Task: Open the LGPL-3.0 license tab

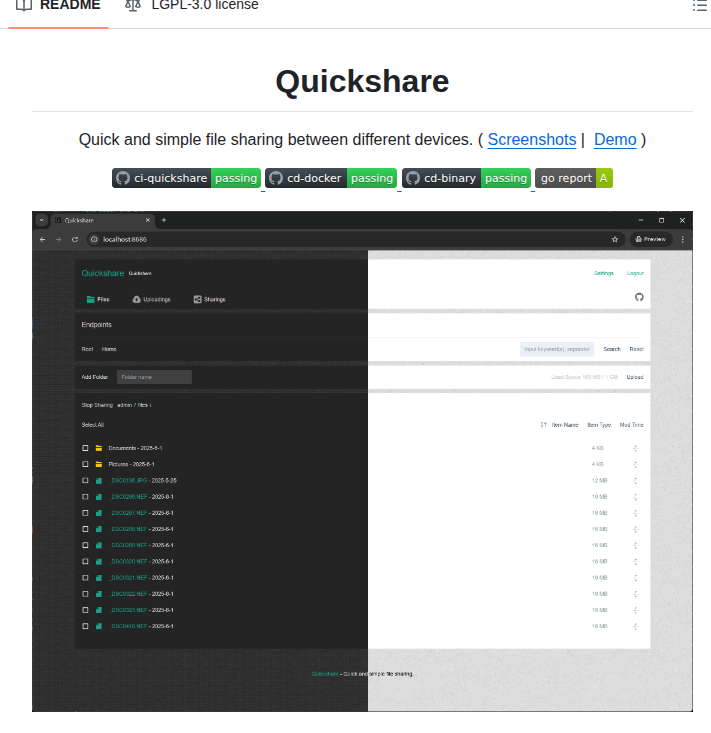Action: point(192,7)
